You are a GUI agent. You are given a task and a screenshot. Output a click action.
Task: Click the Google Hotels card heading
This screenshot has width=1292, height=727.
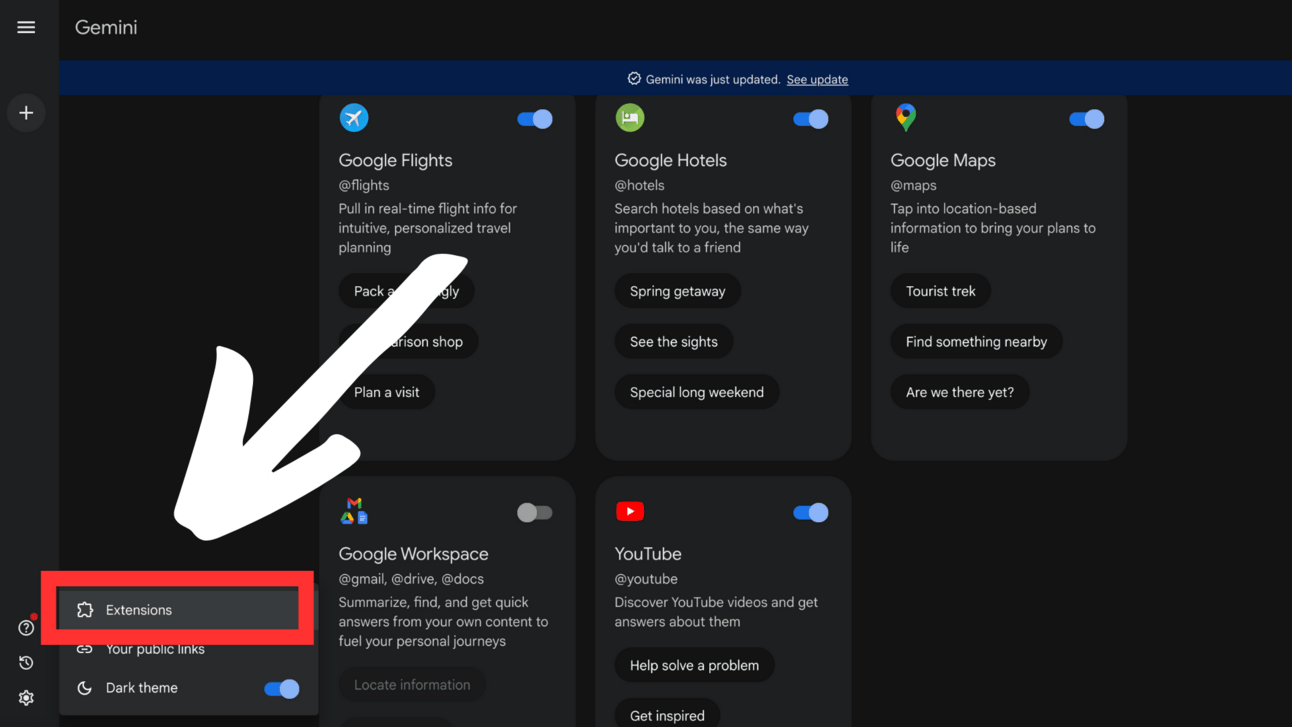(x=671, y=160)
